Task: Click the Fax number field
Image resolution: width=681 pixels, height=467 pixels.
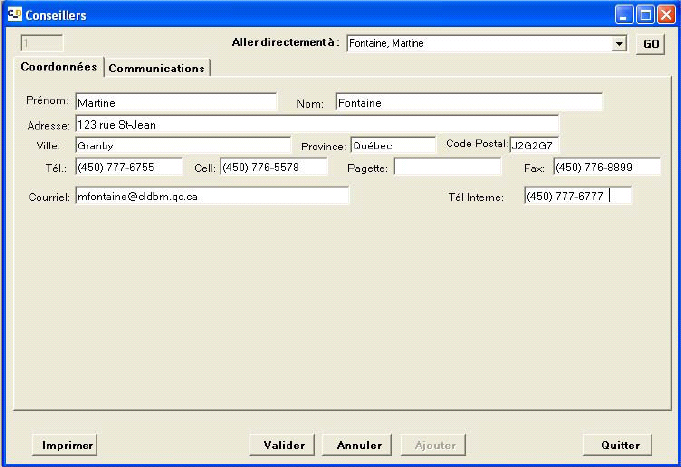Action: pos(606,167)
